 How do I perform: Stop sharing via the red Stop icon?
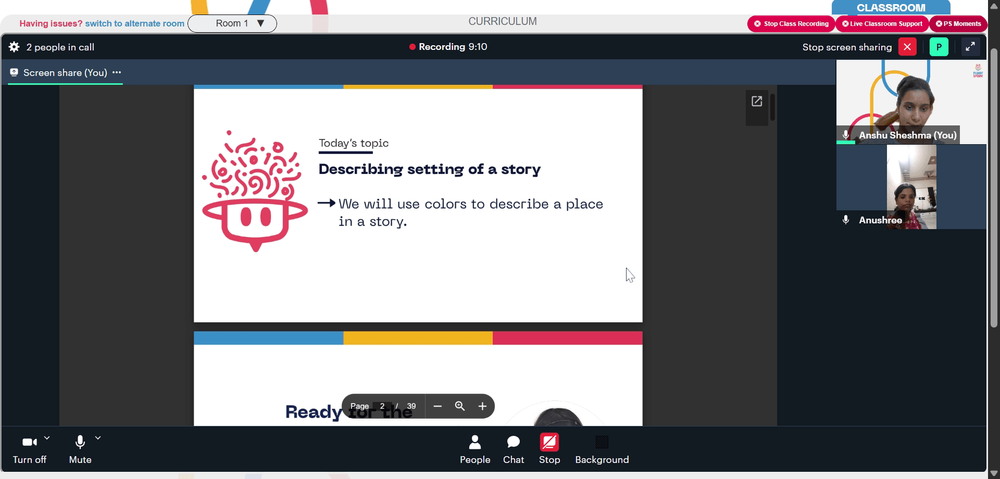[549, 442]
